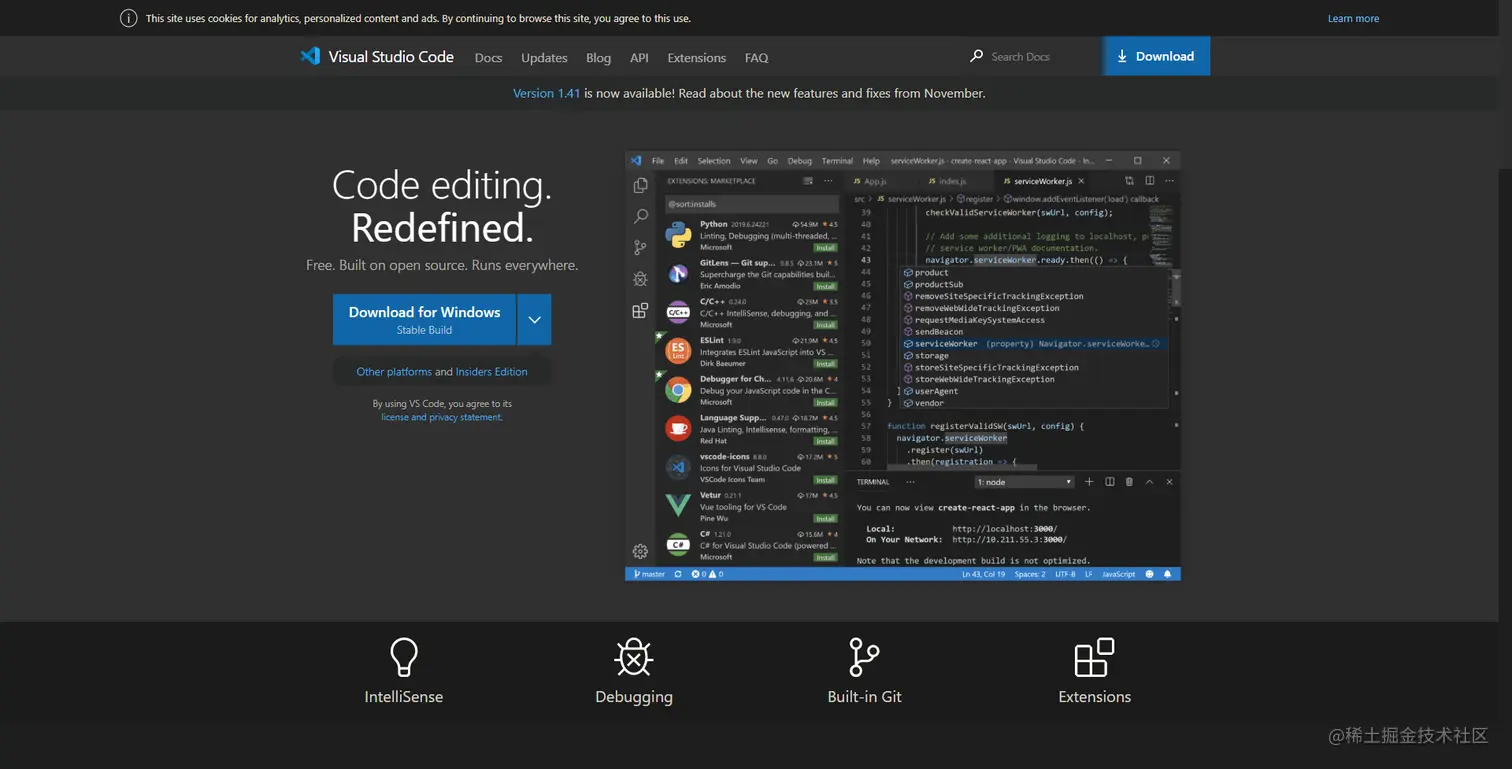Click the terminal split icon
Viewport: 1512px width, 769px height.
[1109, 482]
